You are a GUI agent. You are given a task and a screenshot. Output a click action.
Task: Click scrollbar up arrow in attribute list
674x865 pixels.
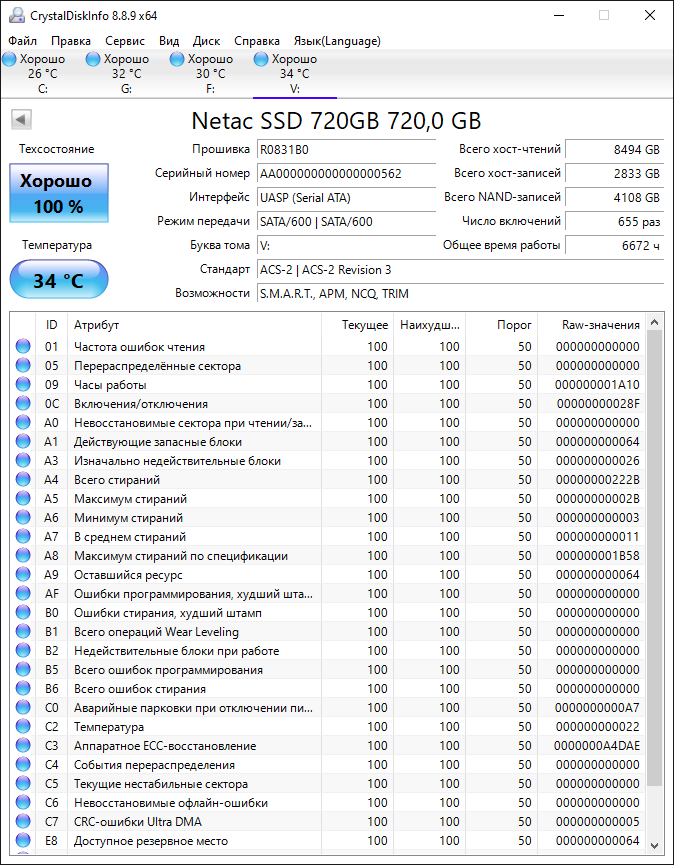pos(654,322)
